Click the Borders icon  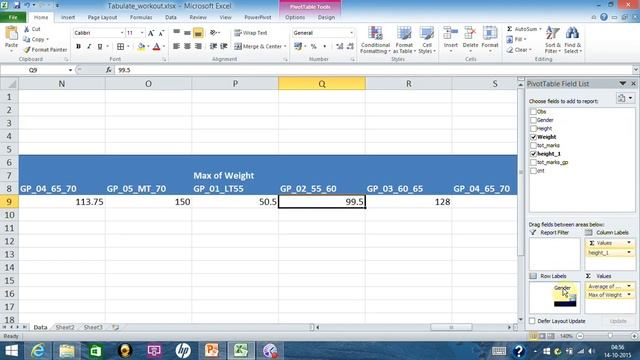coord(120,47)
